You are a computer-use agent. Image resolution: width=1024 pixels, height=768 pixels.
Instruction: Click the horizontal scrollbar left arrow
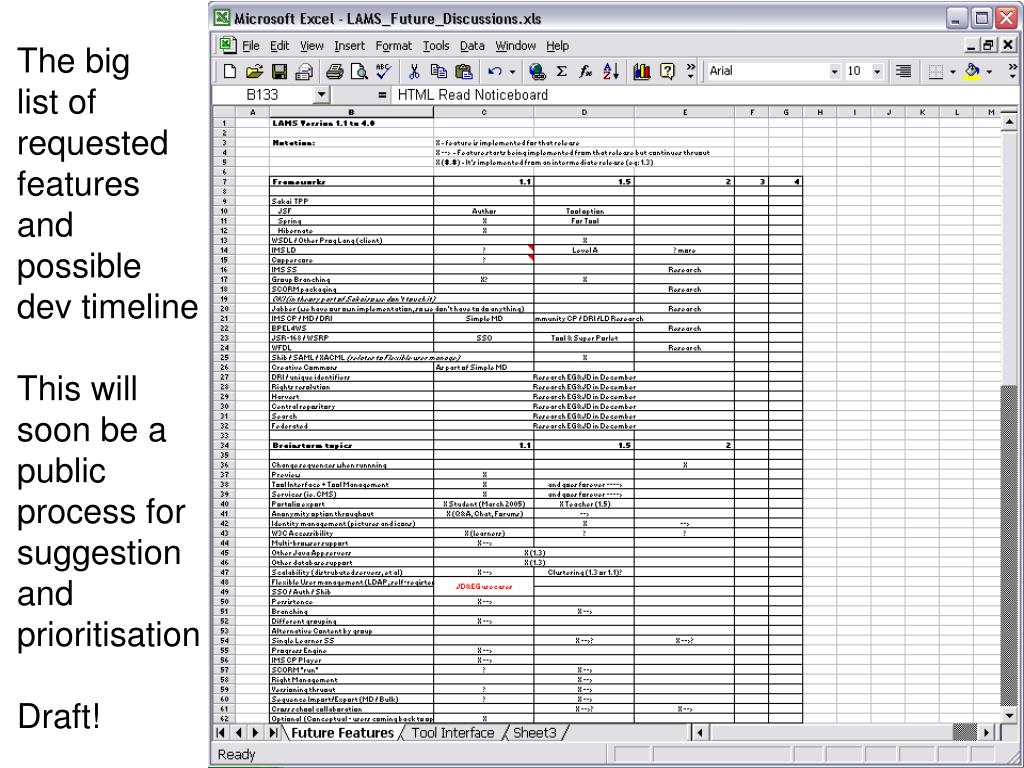click(699, 733)
